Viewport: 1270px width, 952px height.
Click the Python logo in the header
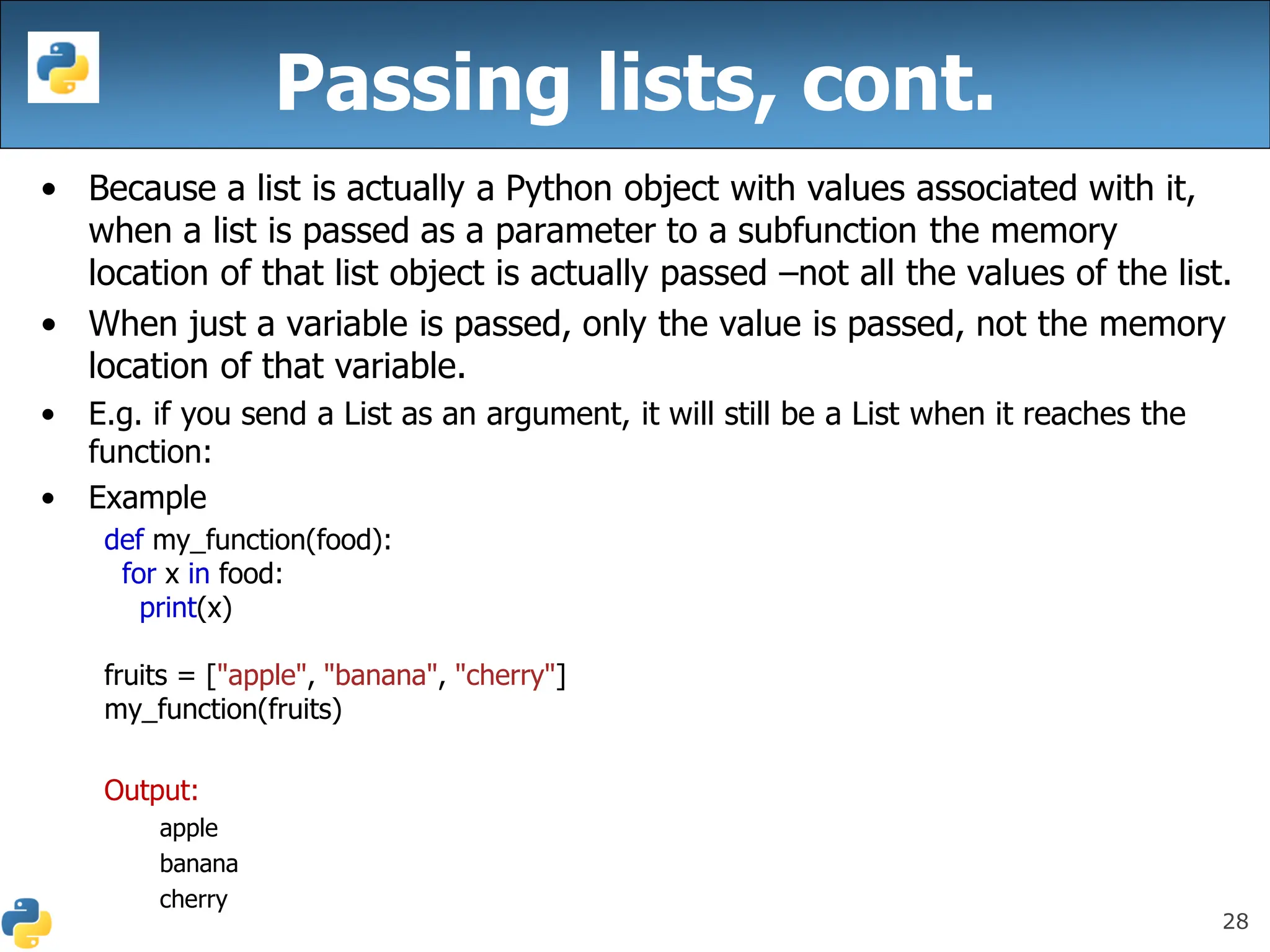[63, 67]
